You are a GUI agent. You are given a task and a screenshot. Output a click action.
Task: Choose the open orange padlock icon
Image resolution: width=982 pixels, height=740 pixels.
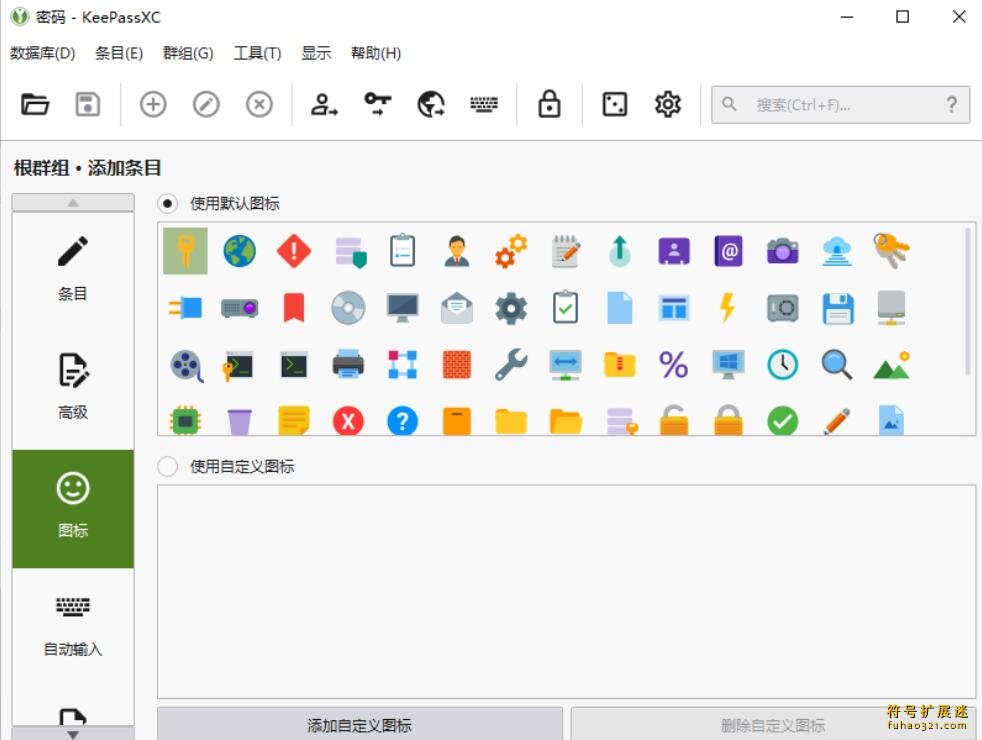point(674,419)
